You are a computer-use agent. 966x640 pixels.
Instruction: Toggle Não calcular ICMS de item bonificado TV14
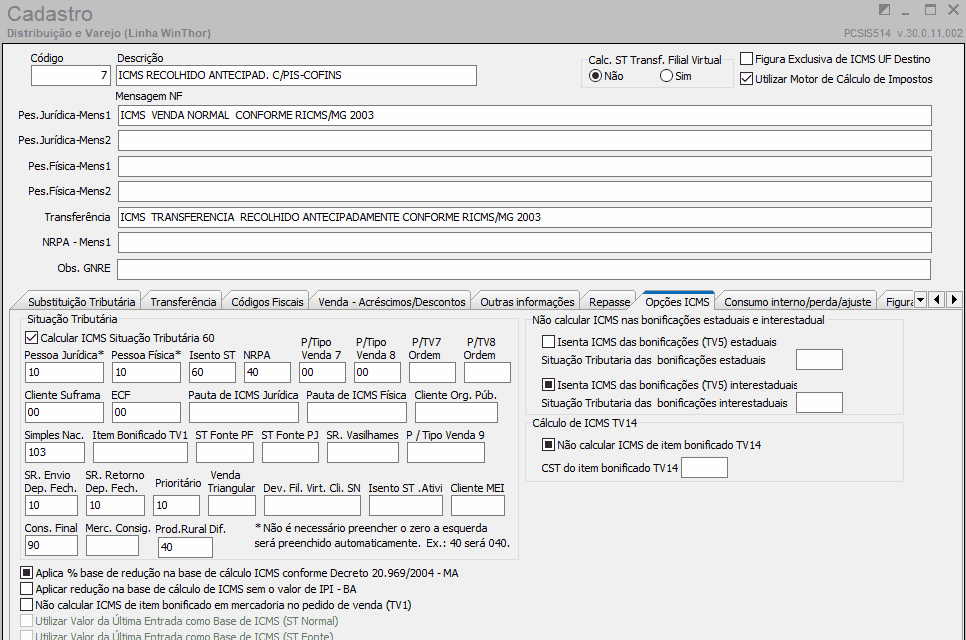[548, 445]
